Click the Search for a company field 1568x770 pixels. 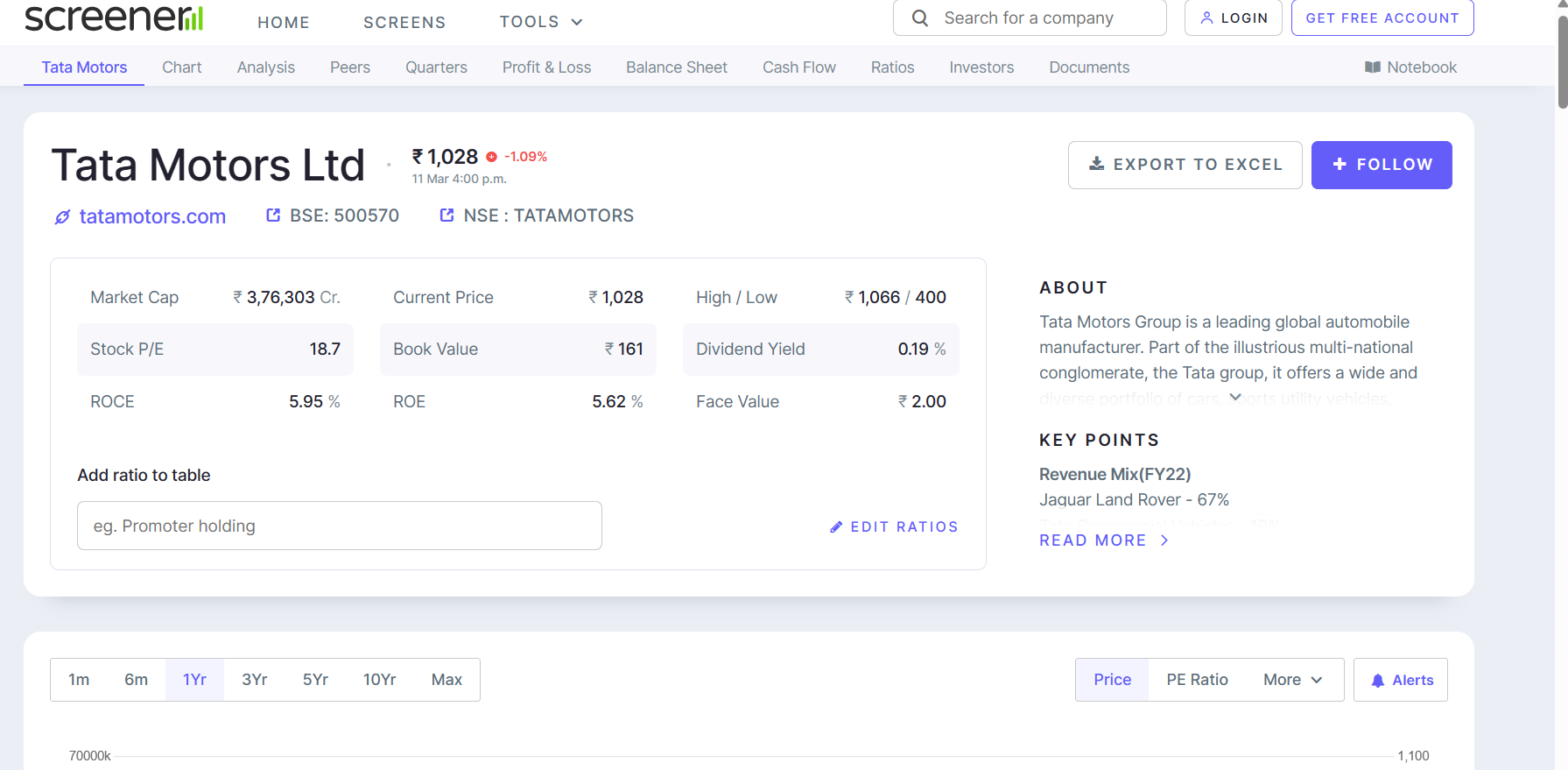(x=1030, y=18)
